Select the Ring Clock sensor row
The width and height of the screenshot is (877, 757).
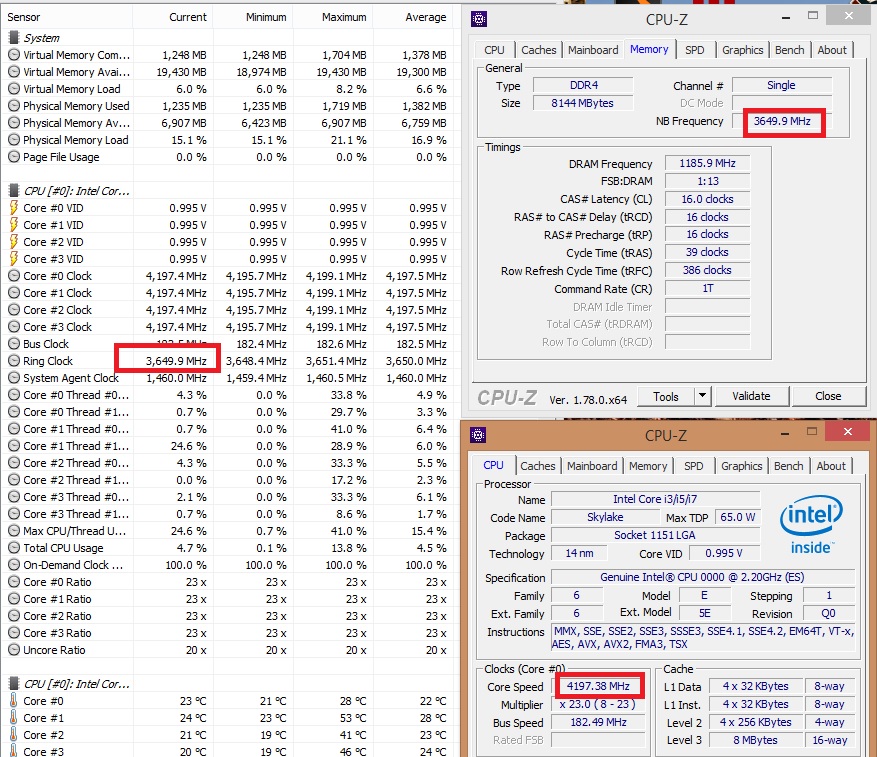(x=227, y=361)
